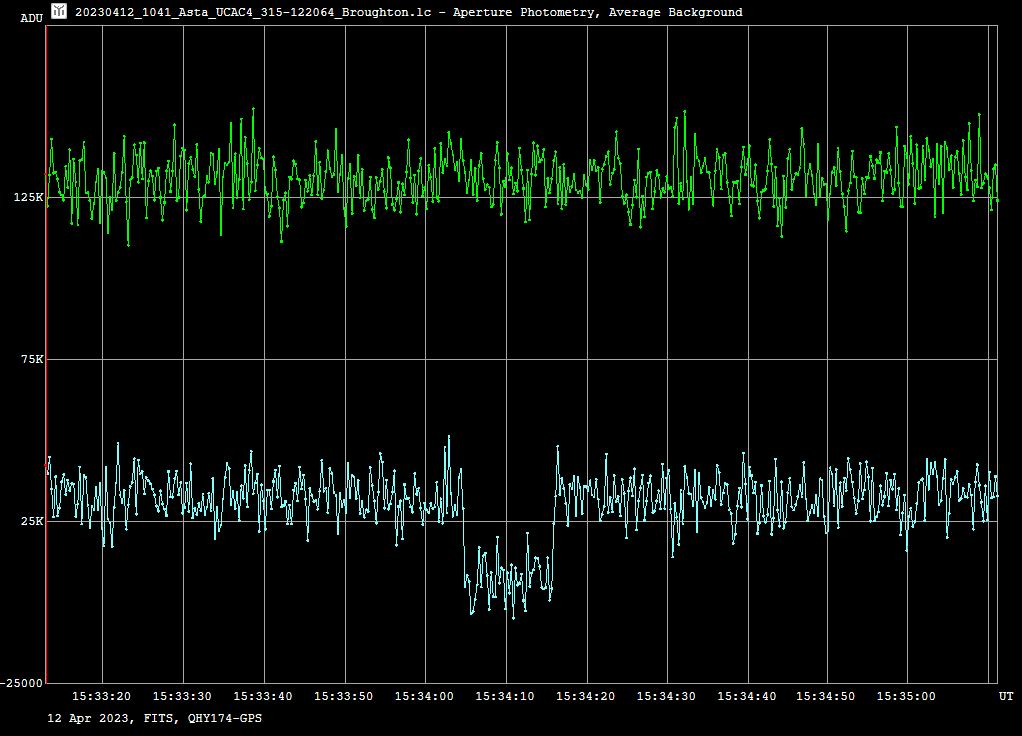The image size is (1022, 736).
Task: Click the 15:34:40 time label
Action: [x=747, y=696]
